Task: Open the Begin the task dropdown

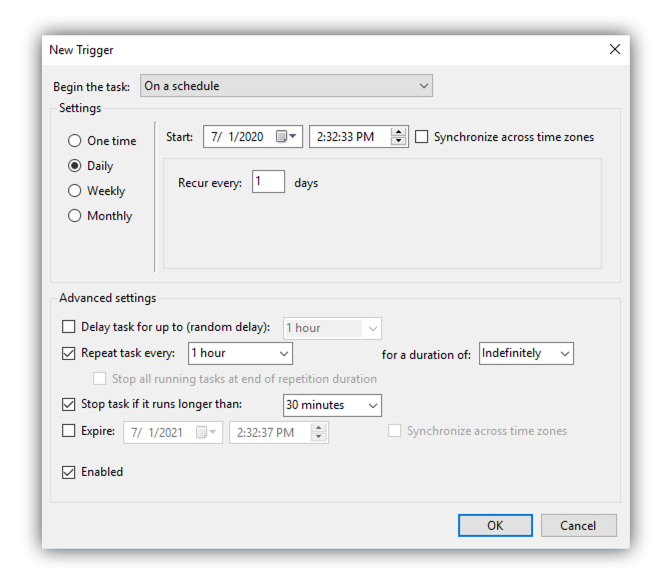Action: [x=286, y=86]
